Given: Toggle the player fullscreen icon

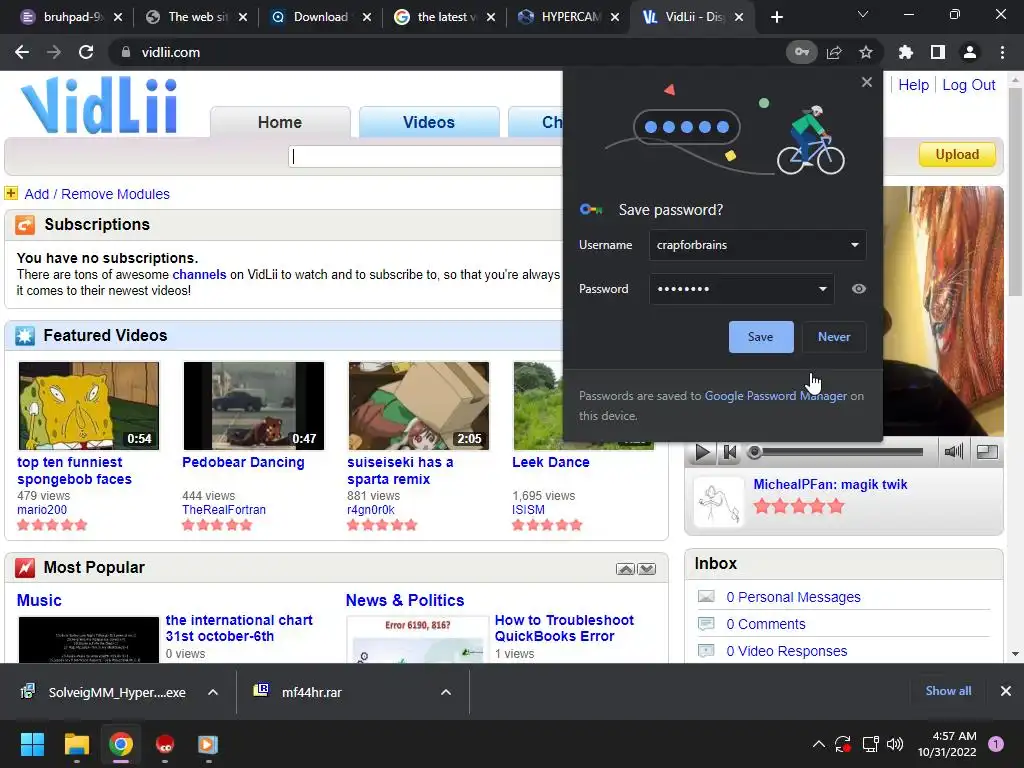Looking at the screenshot, I should click(987, 451).
